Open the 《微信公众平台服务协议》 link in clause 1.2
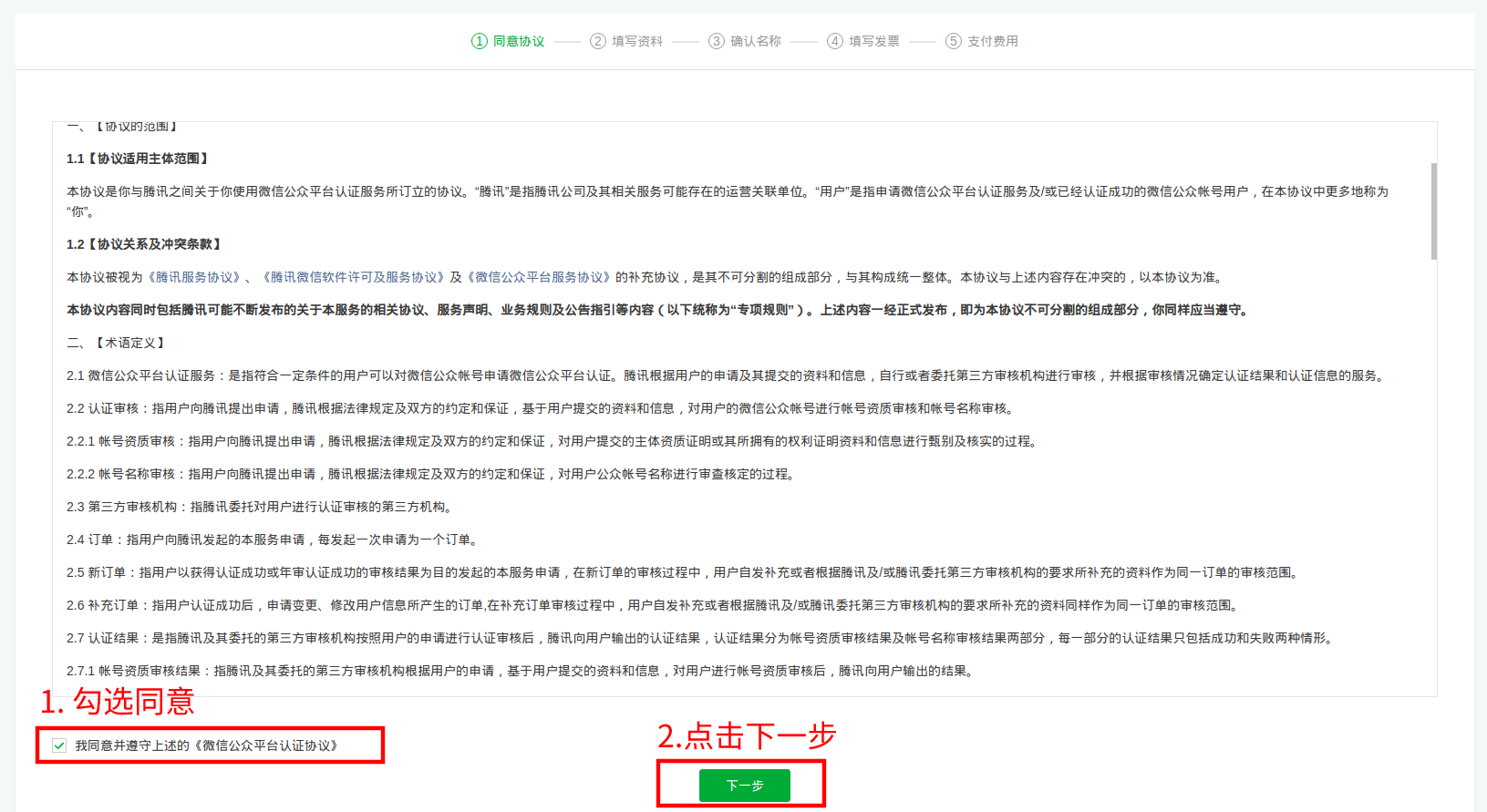 (x=537, y=277)
